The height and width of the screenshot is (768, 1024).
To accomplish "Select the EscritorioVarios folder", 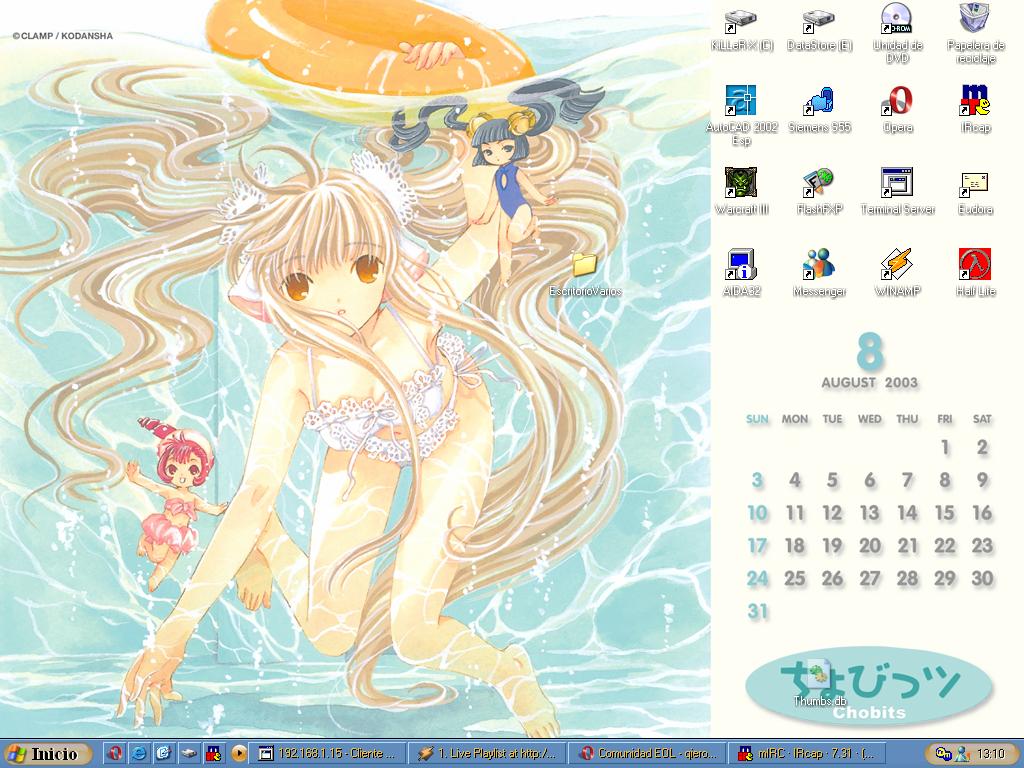I will tap(585, 274).
